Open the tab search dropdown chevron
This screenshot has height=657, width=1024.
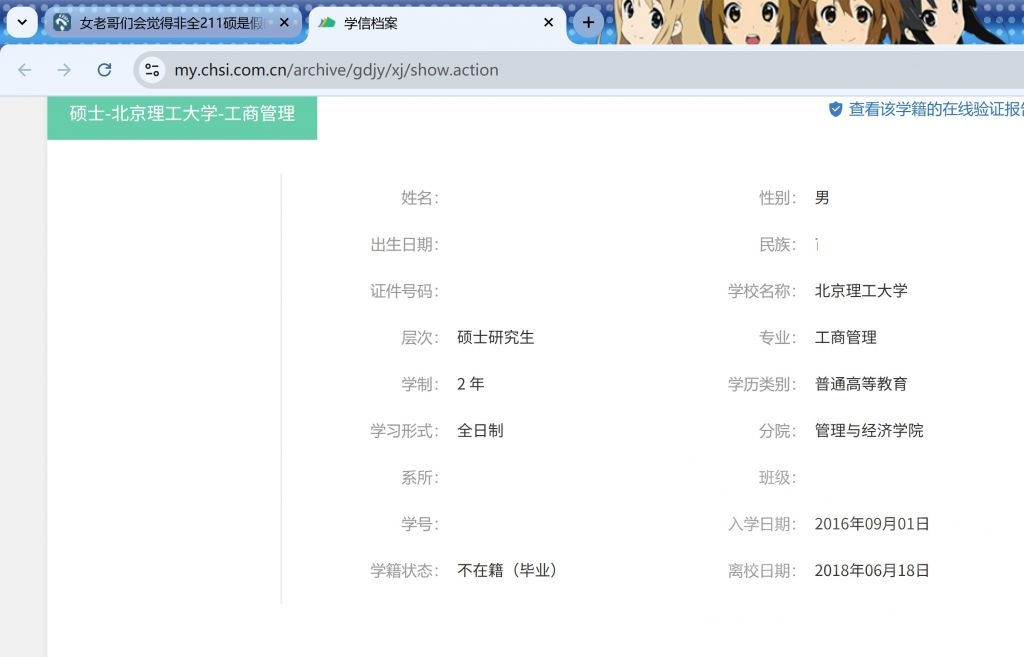[20, 21]
